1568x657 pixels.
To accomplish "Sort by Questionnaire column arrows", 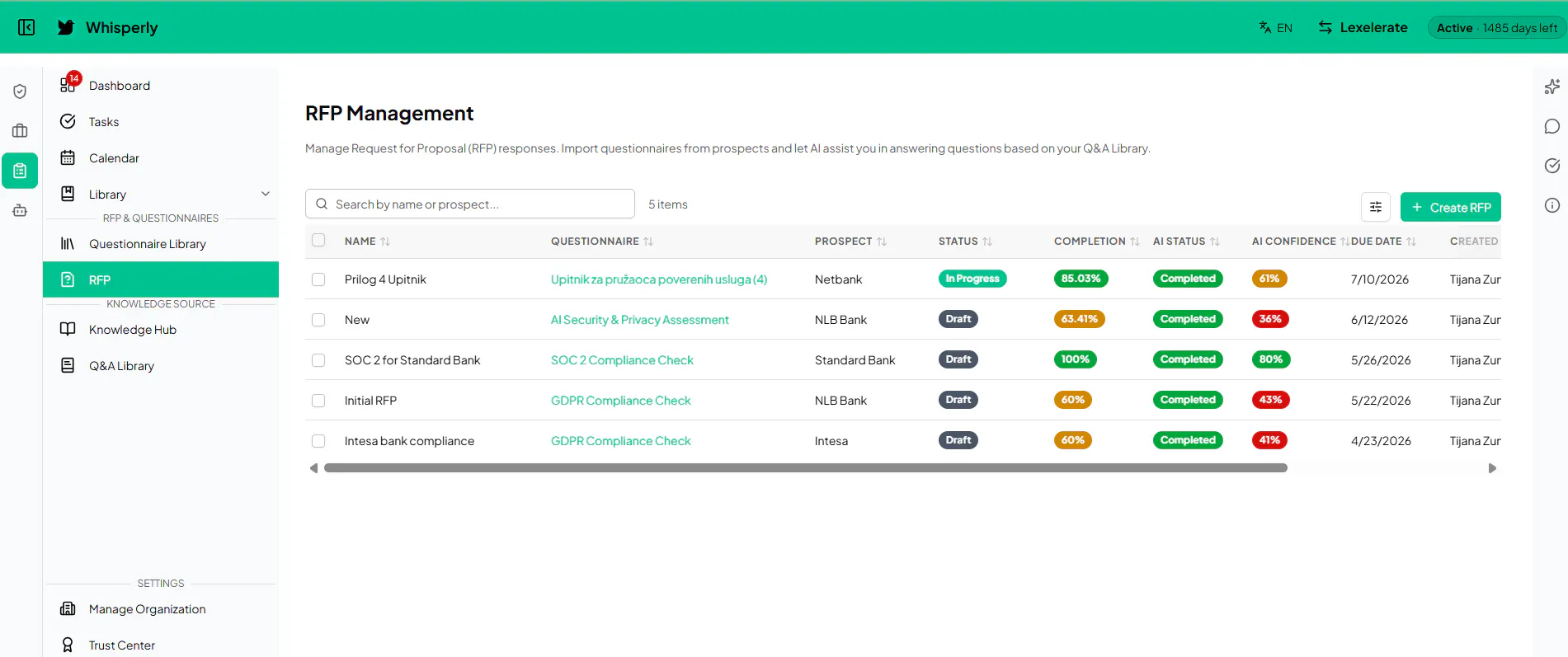I will pos(648,242).
